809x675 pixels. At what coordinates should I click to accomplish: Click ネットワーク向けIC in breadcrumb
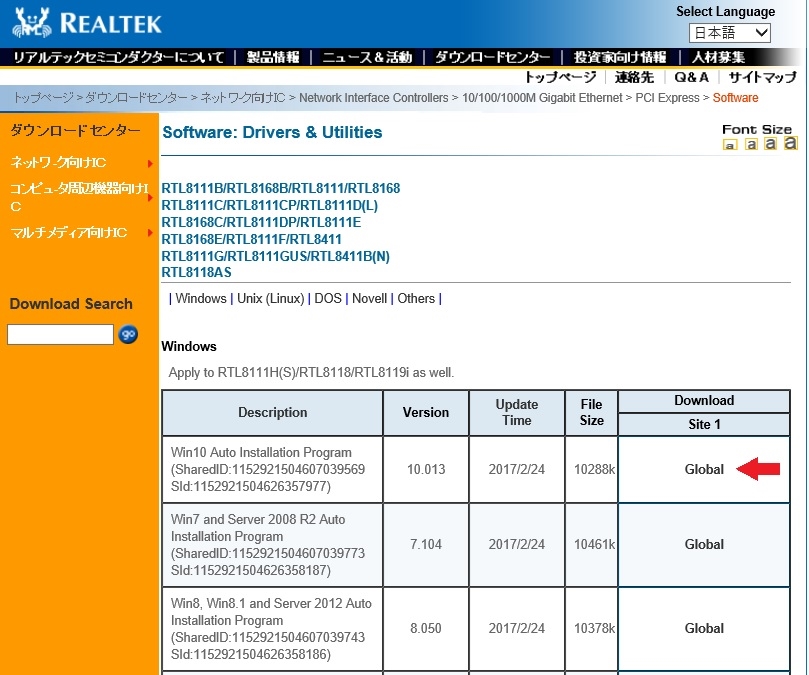[242, 98]
